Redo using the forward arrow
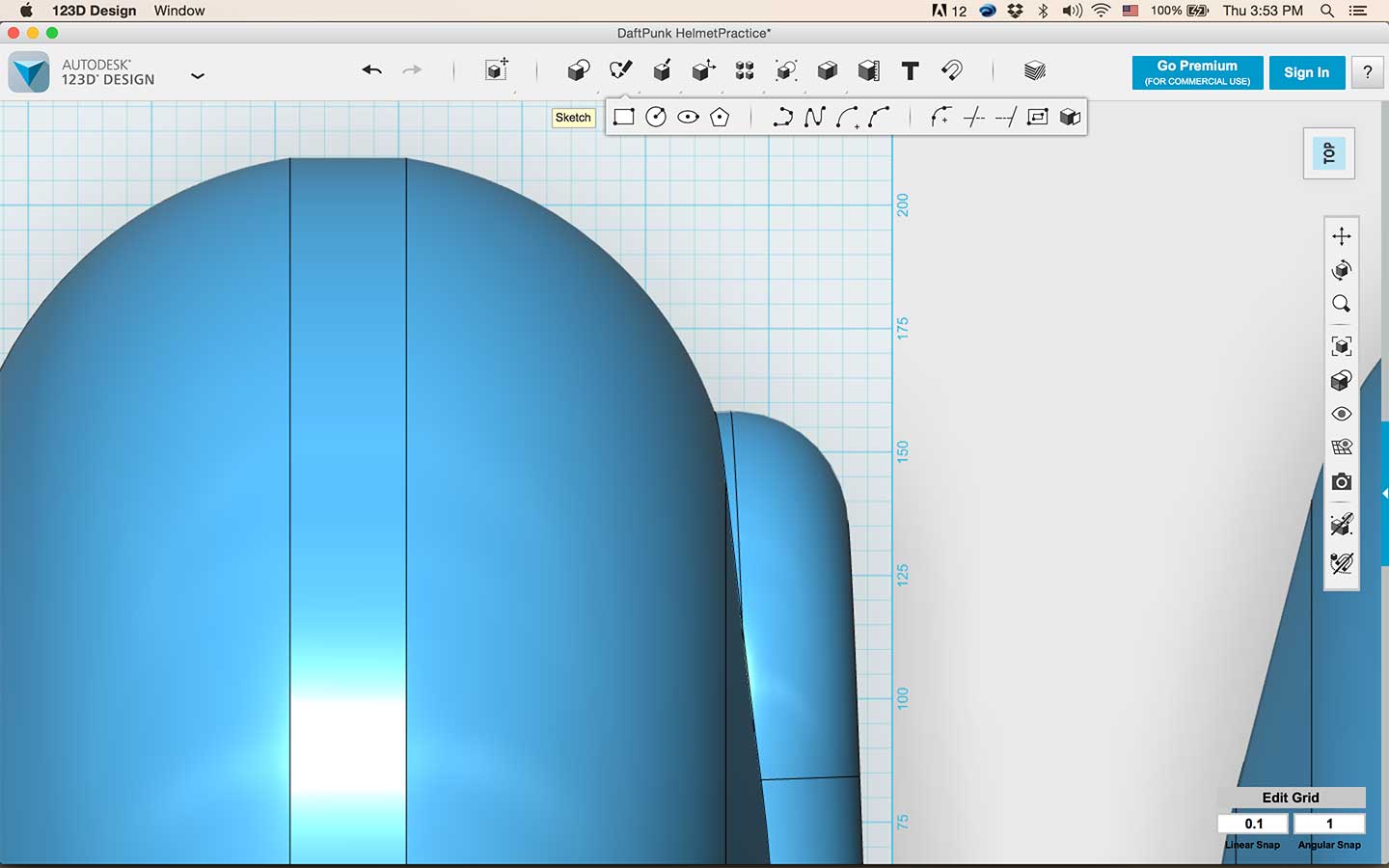Screen dimensions: 1389x868 coord(412,70)
